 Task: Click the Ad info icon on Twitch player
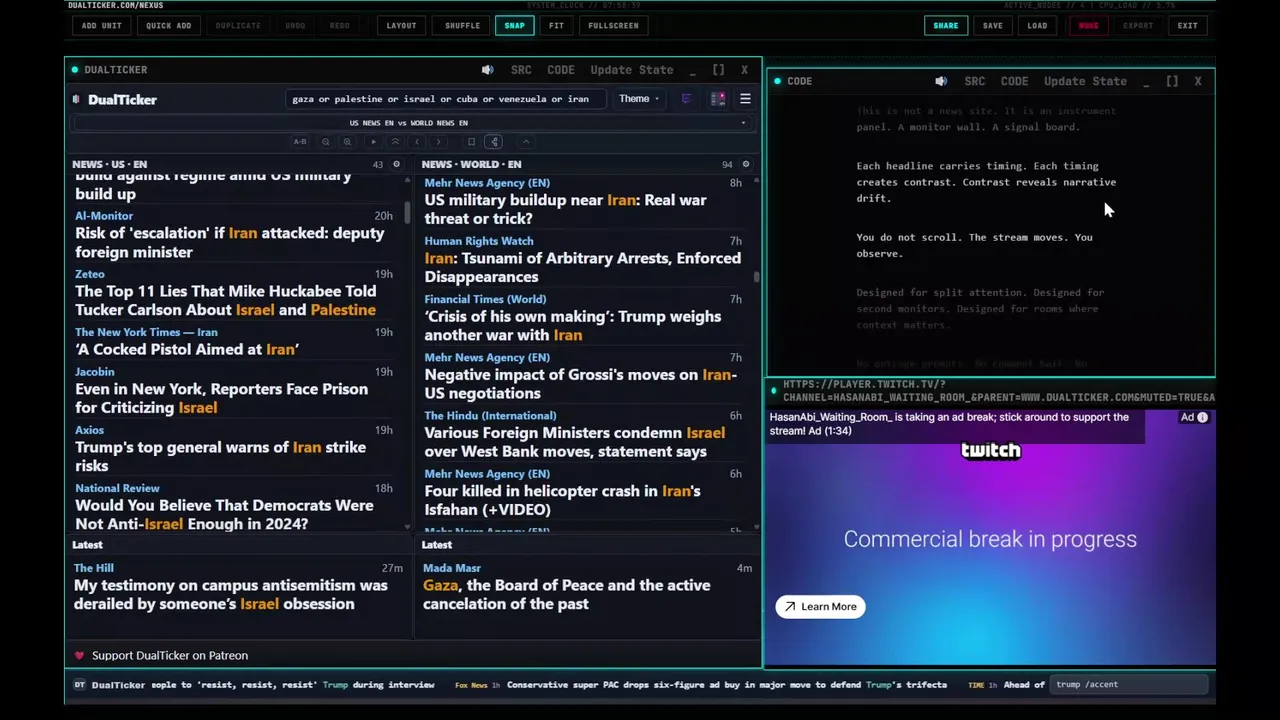1203,418
